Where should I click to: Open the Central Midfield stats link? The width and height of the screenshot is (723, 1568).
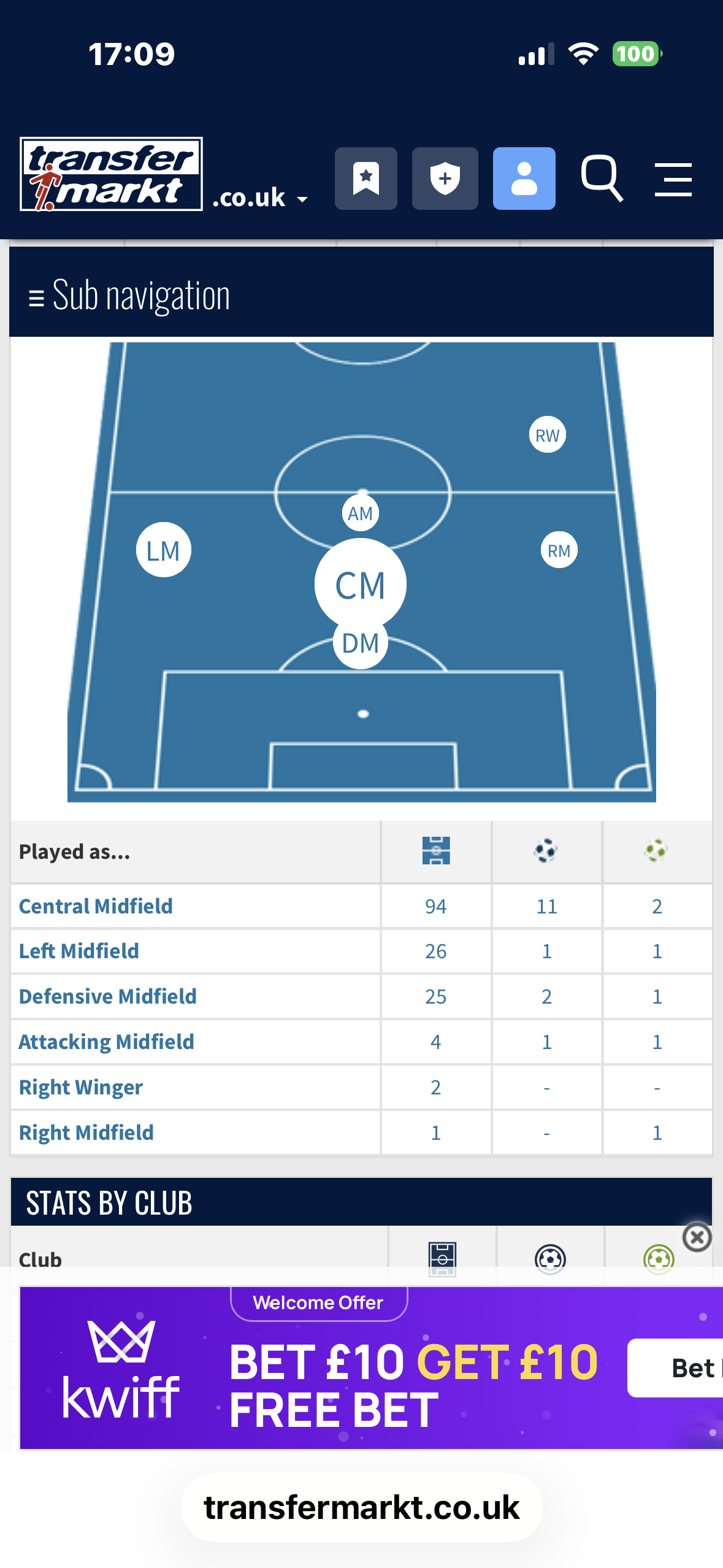(x=96, y=906)
